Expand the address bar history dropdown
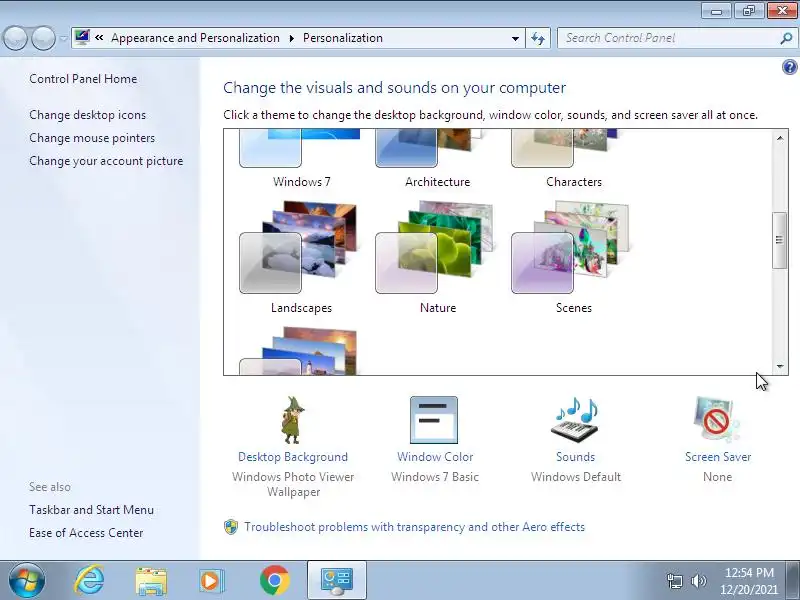This screenshot has height=600, width=800. point(515,39)
